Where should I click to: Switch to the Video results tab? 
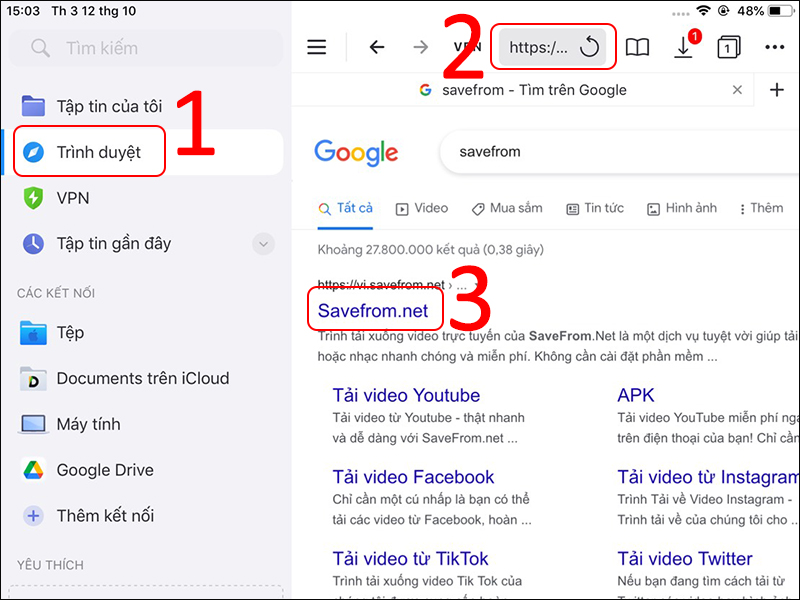[x=421, y=208]
